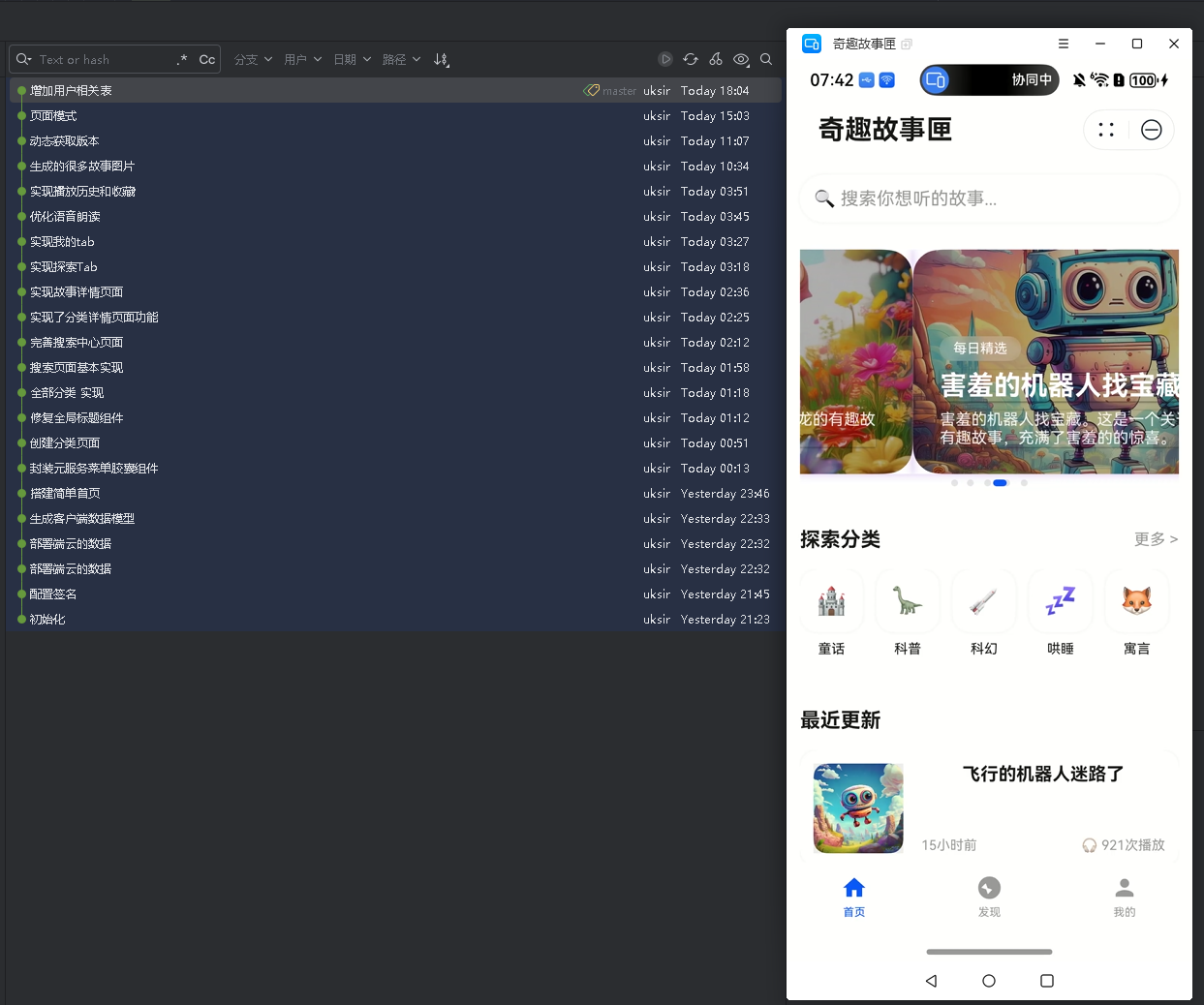This screenshot has width=1204, height=1005.
Task: Open the four-dot menu in app capsule
Action: coord(1106,130)
